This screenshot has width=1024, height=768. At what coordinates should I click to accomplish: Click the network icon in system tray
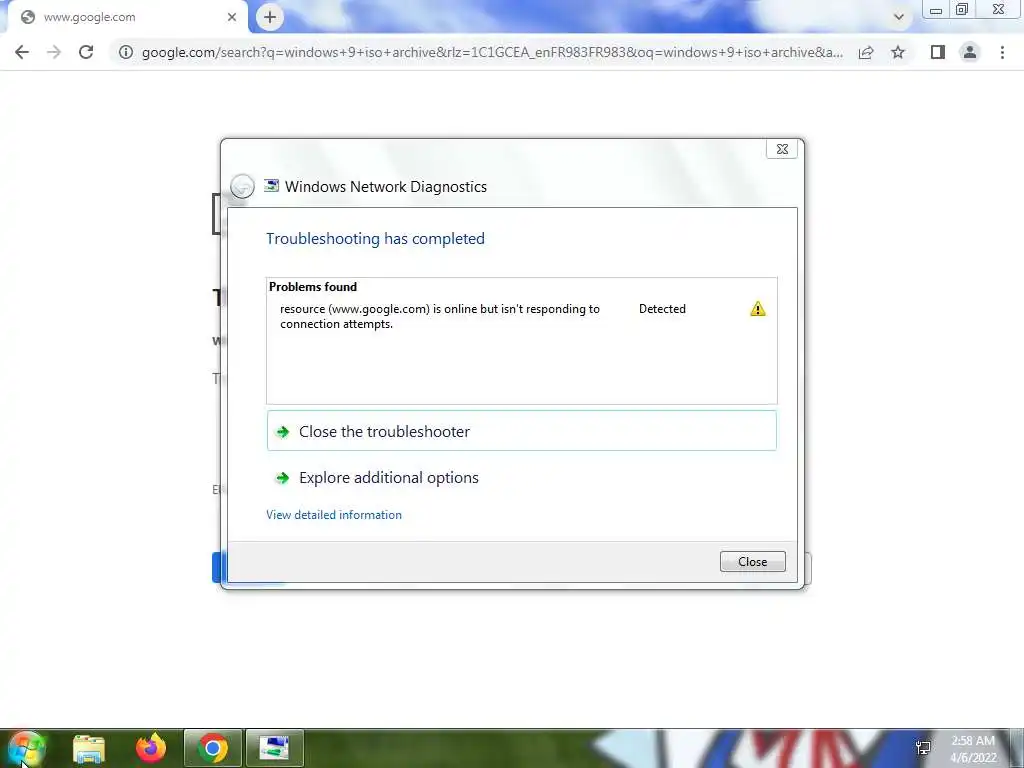(x=923, y=748)
